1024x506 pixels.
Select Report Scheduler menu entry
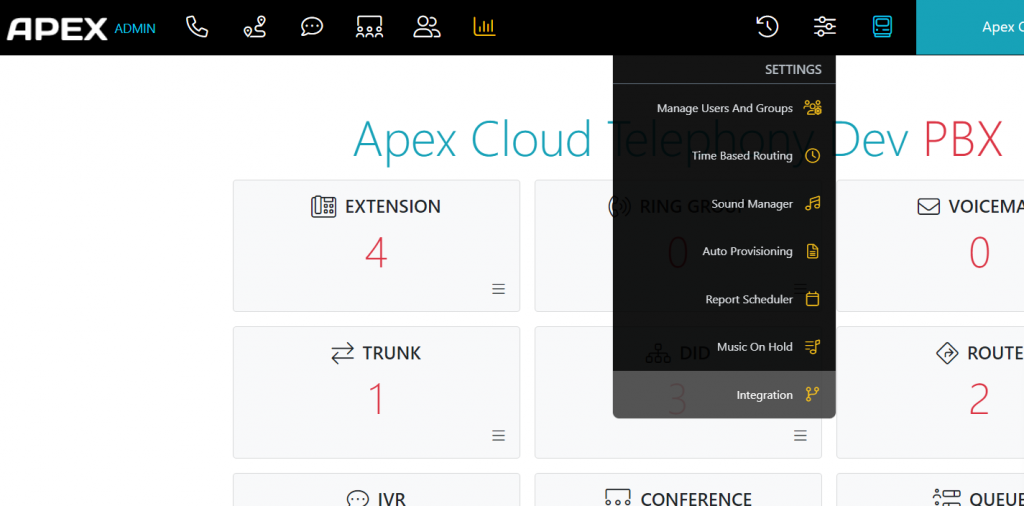coord(724,299)
